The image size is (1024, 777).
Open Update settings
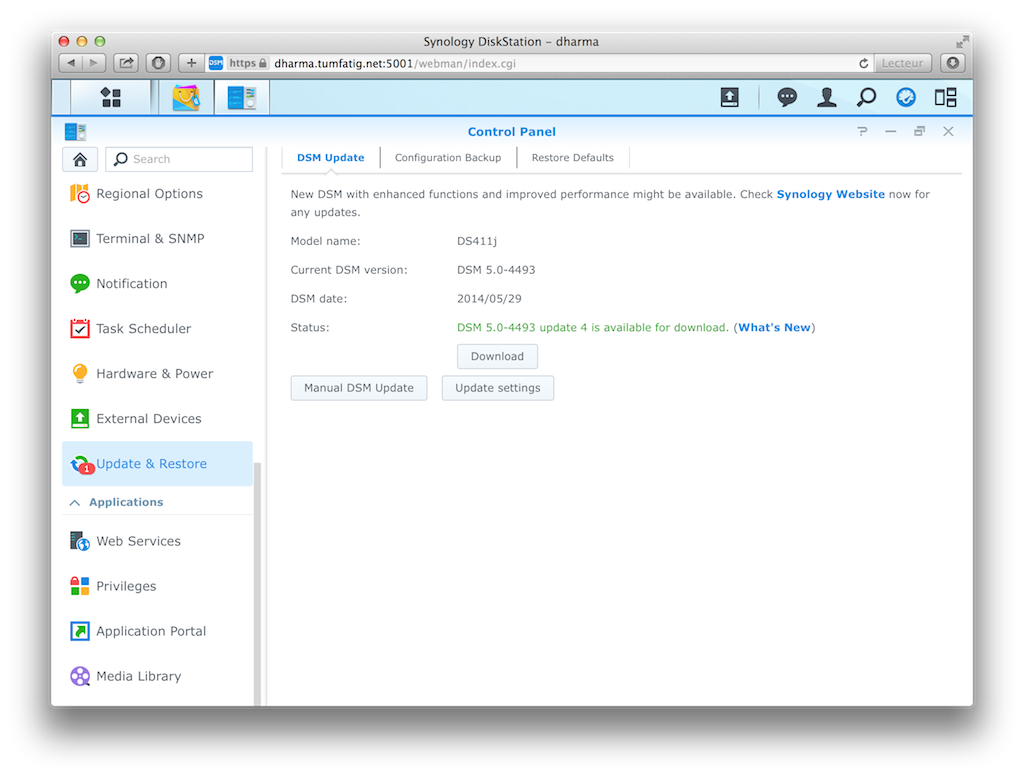tap(498, 388)
